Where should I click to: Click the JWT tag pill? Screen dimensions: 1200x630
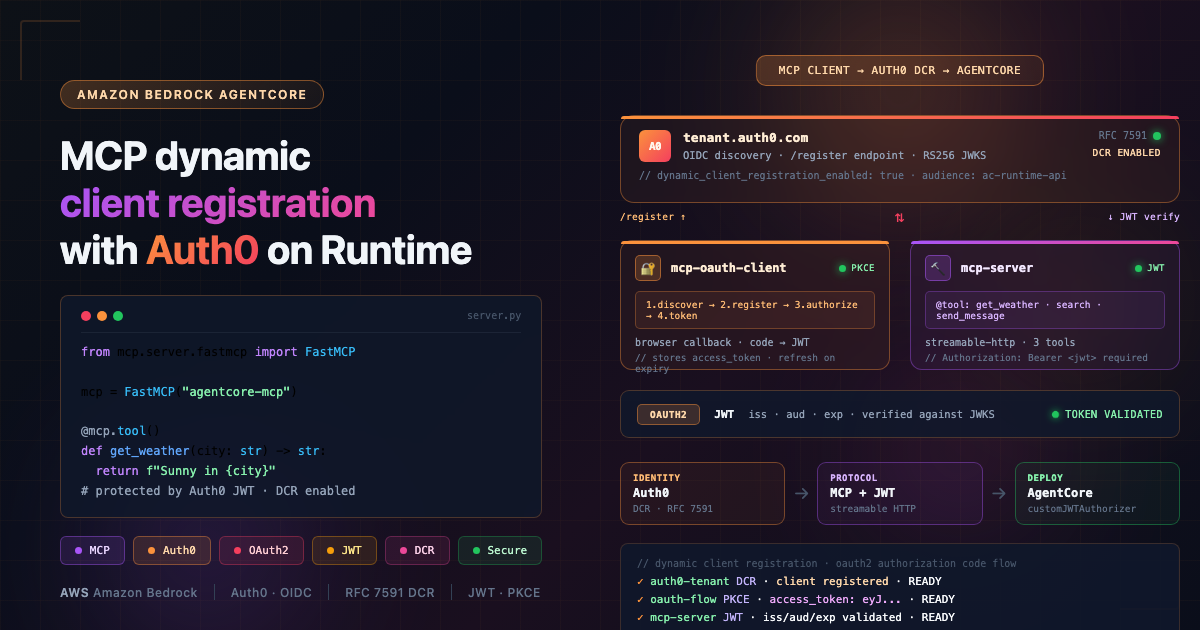click(x=344, y=550)
